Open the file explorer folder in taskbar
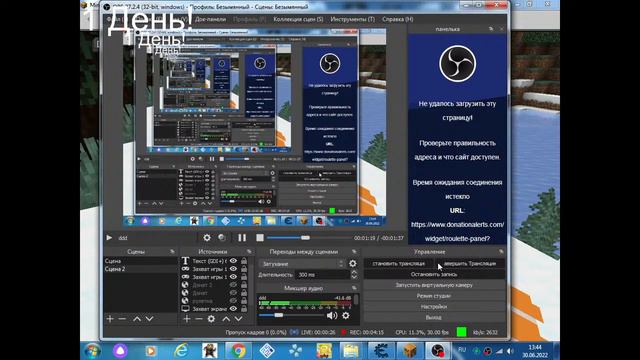 point(351,351)
